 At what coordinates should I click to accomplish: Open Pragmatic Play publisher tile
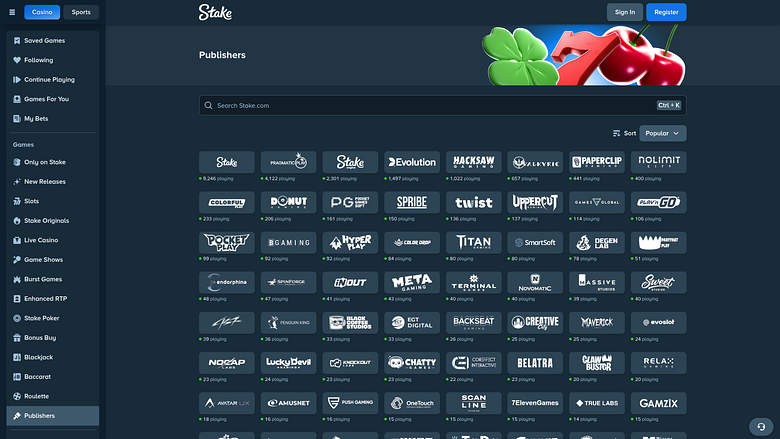(x=289, y=162)
